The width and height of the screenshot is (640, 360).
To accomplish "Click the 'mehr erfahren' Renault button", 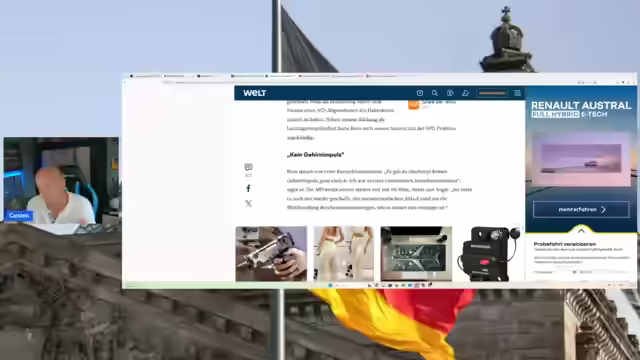I will (581, 209).
